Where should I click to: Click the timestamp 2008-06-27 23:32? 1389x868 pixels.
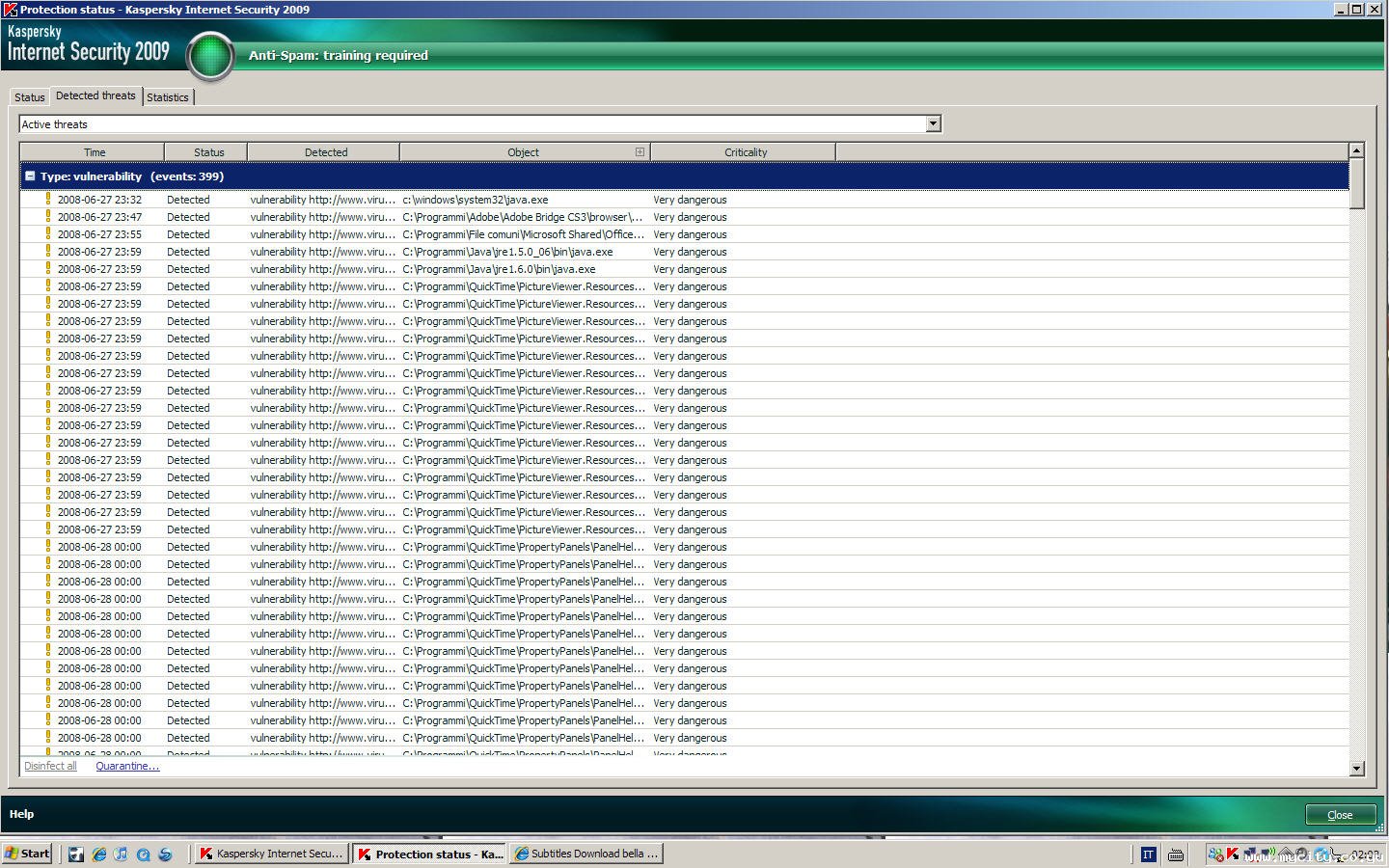pos(99,200)
